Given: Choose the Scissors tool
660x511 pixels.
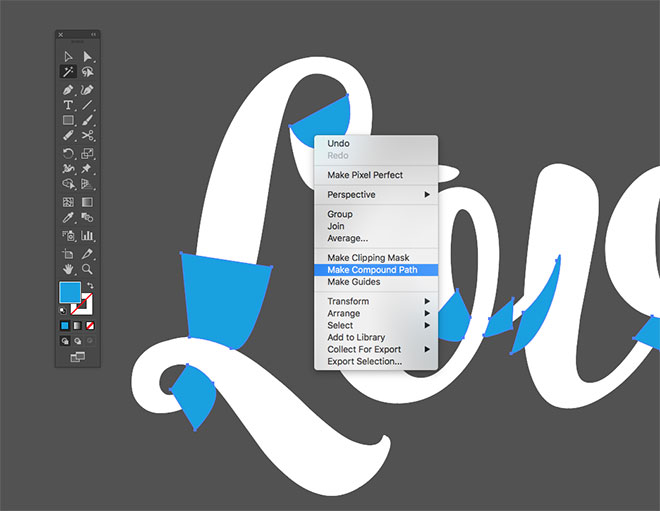Looking at the screenshot, I should coord(88,136).
